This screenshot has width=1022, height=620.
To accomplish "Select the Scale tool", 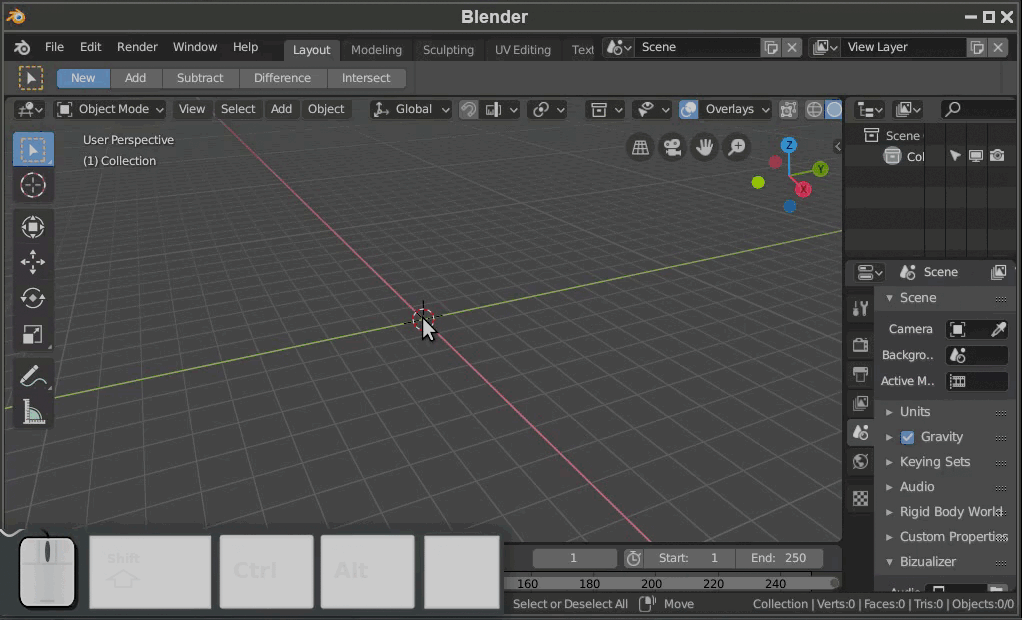I will click(33, 334).
